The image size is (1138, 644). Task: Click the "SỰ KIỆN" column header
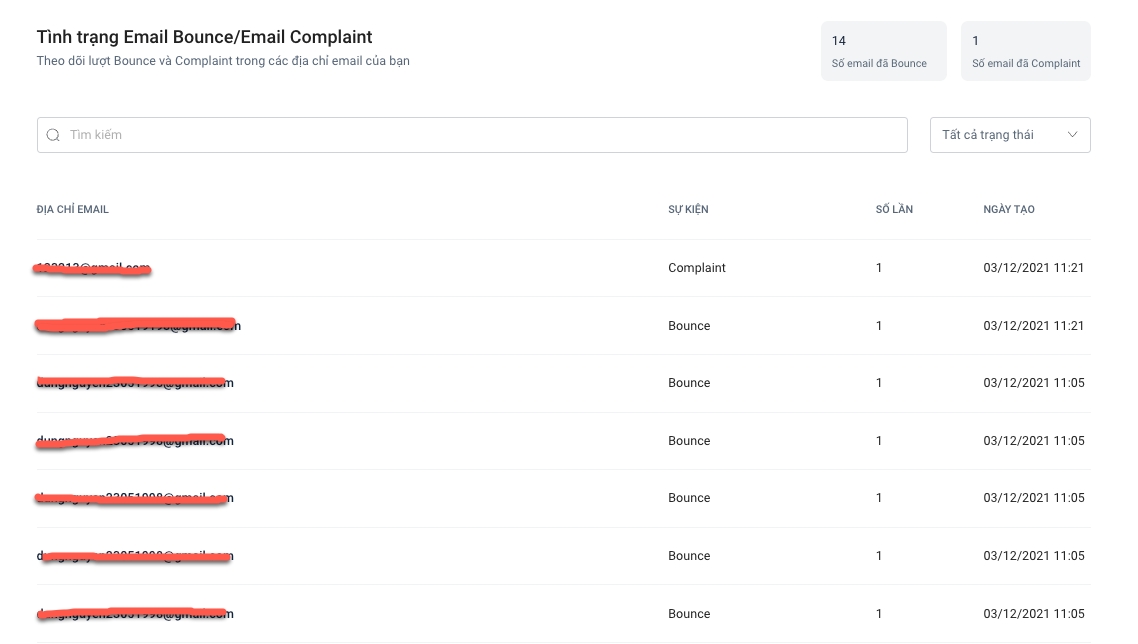click(688, 210)
